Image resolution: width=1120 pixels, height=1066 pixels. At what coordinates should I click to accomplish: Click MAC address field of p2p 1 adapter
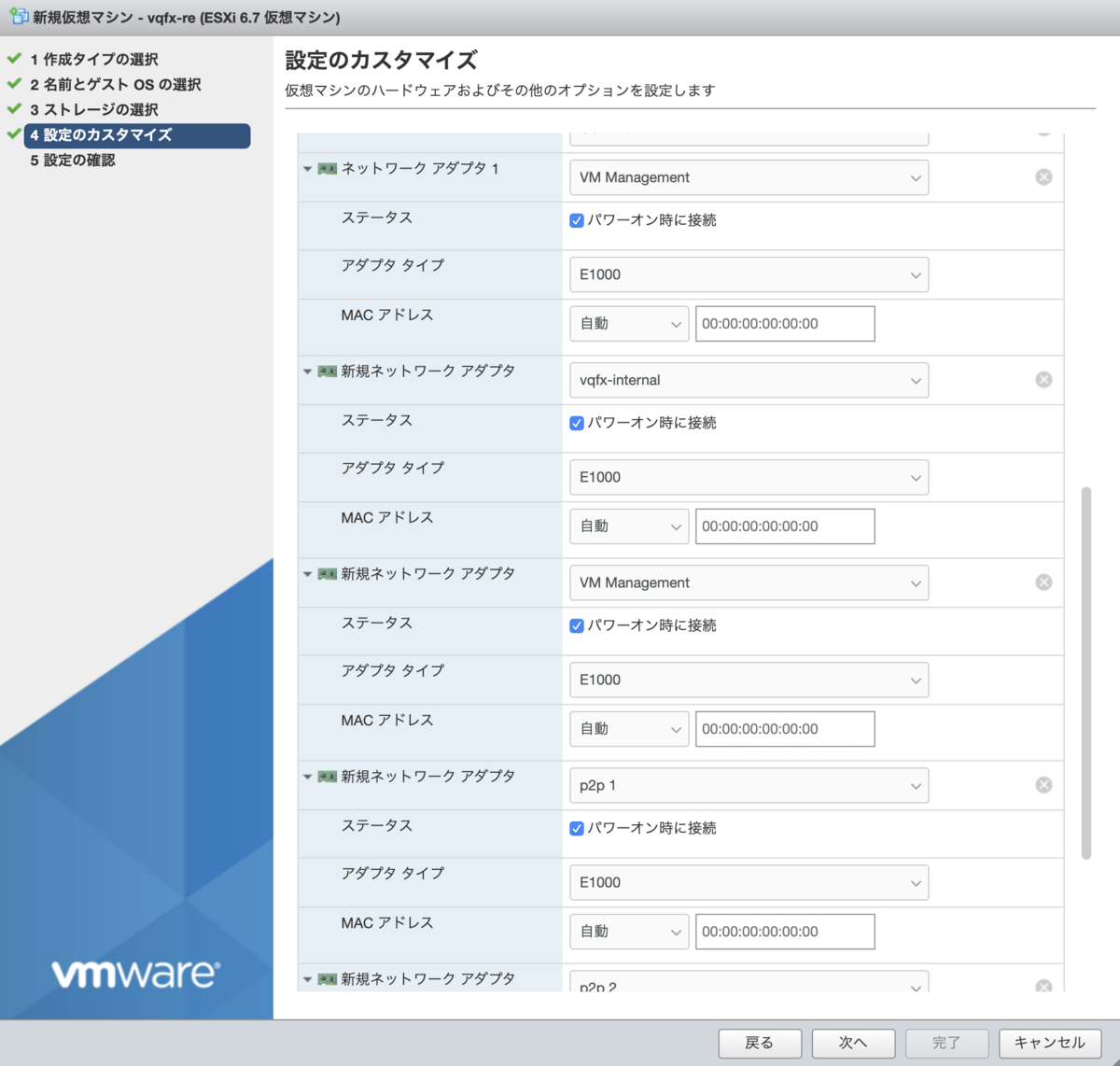(785, 932)
